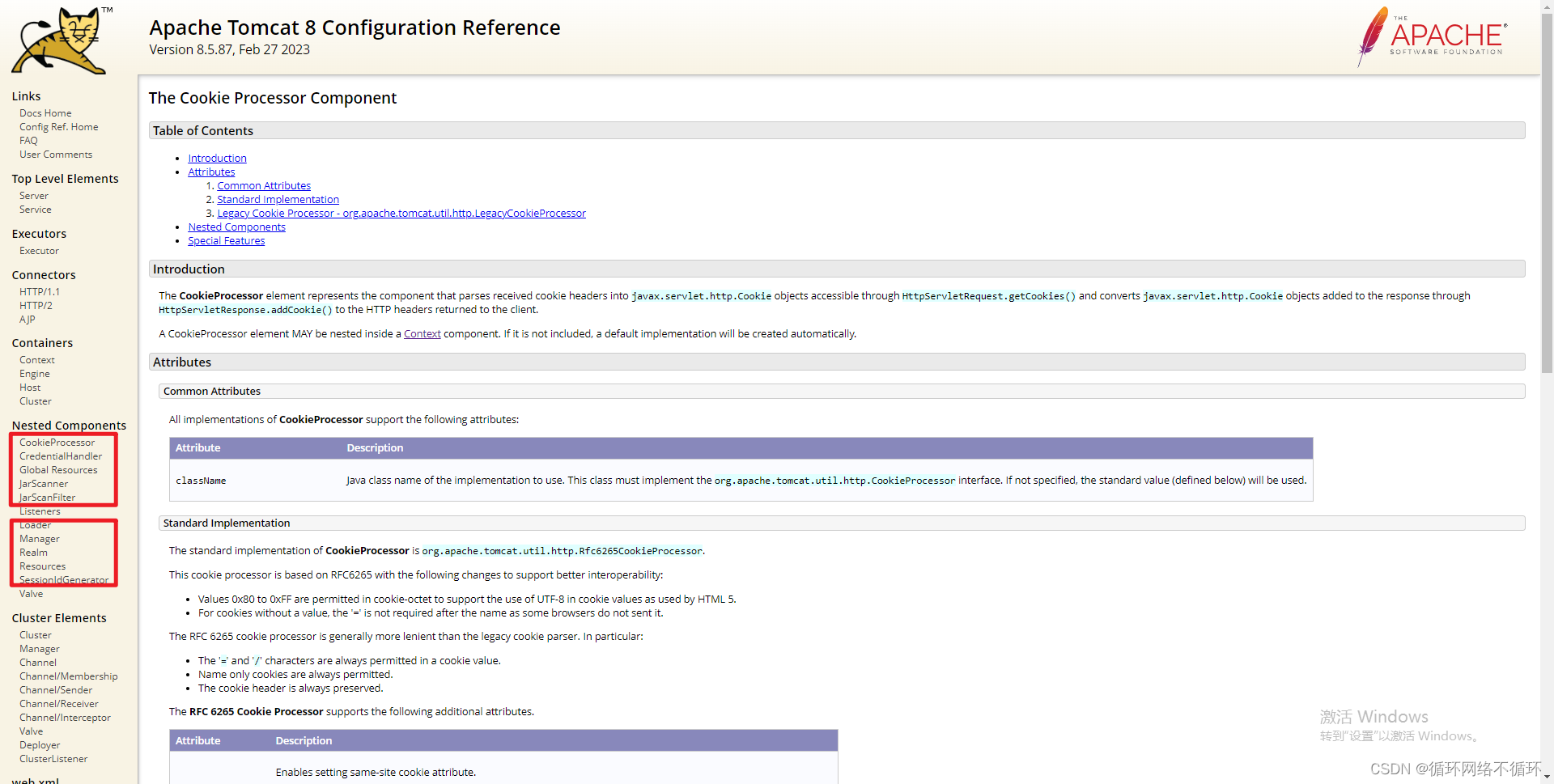Select CredentialHandler sidebar link

61,456
